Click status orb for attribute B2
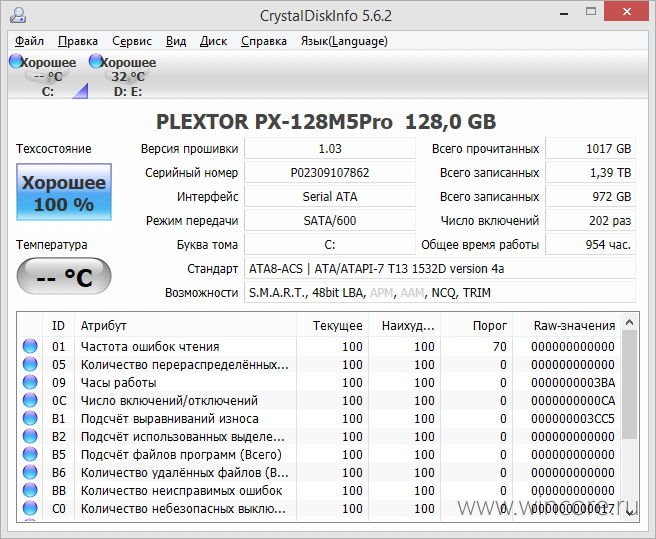 30,436
